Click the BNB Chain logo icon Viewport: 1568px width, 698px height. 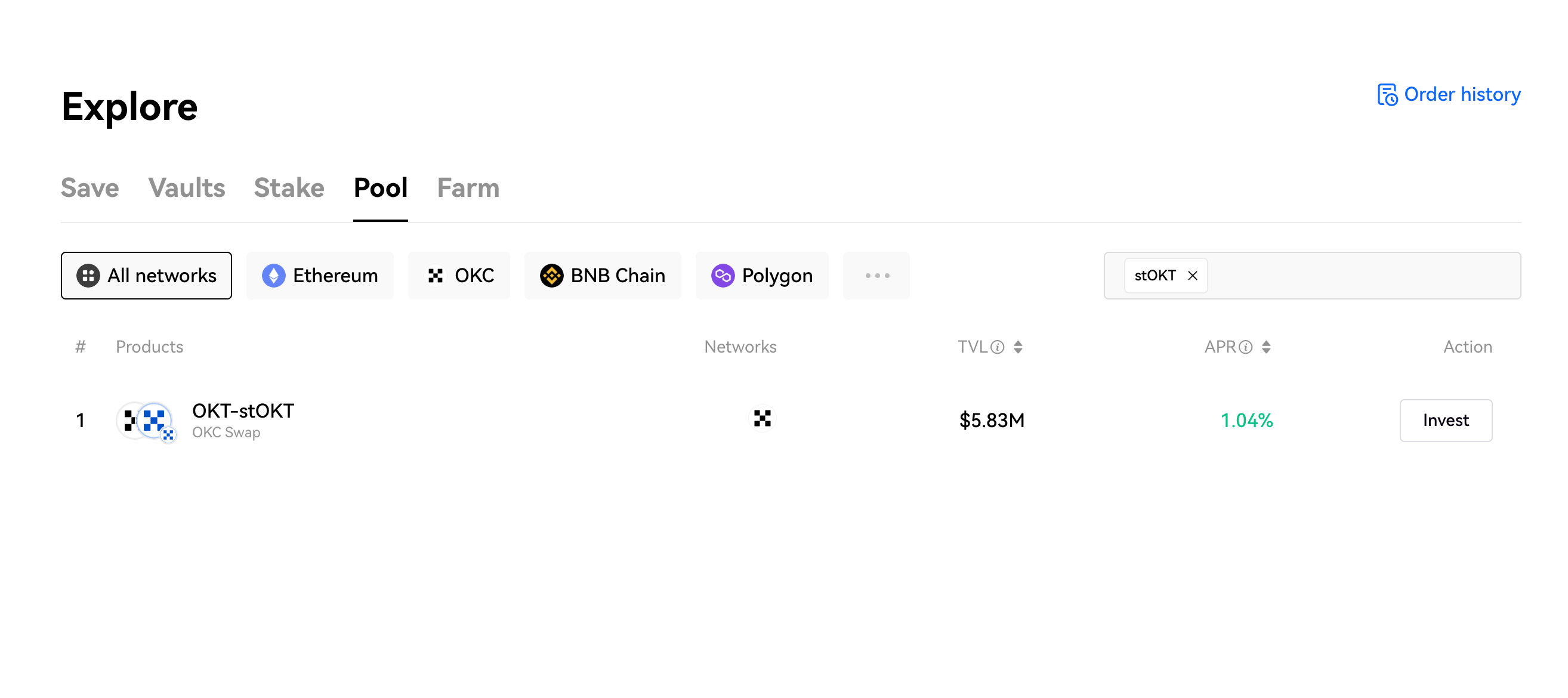(551, 276)
